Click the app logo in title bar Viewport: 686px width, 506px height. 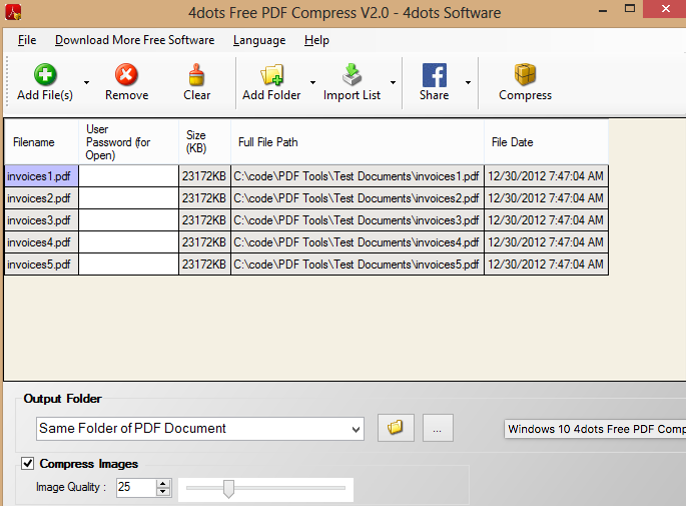[x=10, y=12]
